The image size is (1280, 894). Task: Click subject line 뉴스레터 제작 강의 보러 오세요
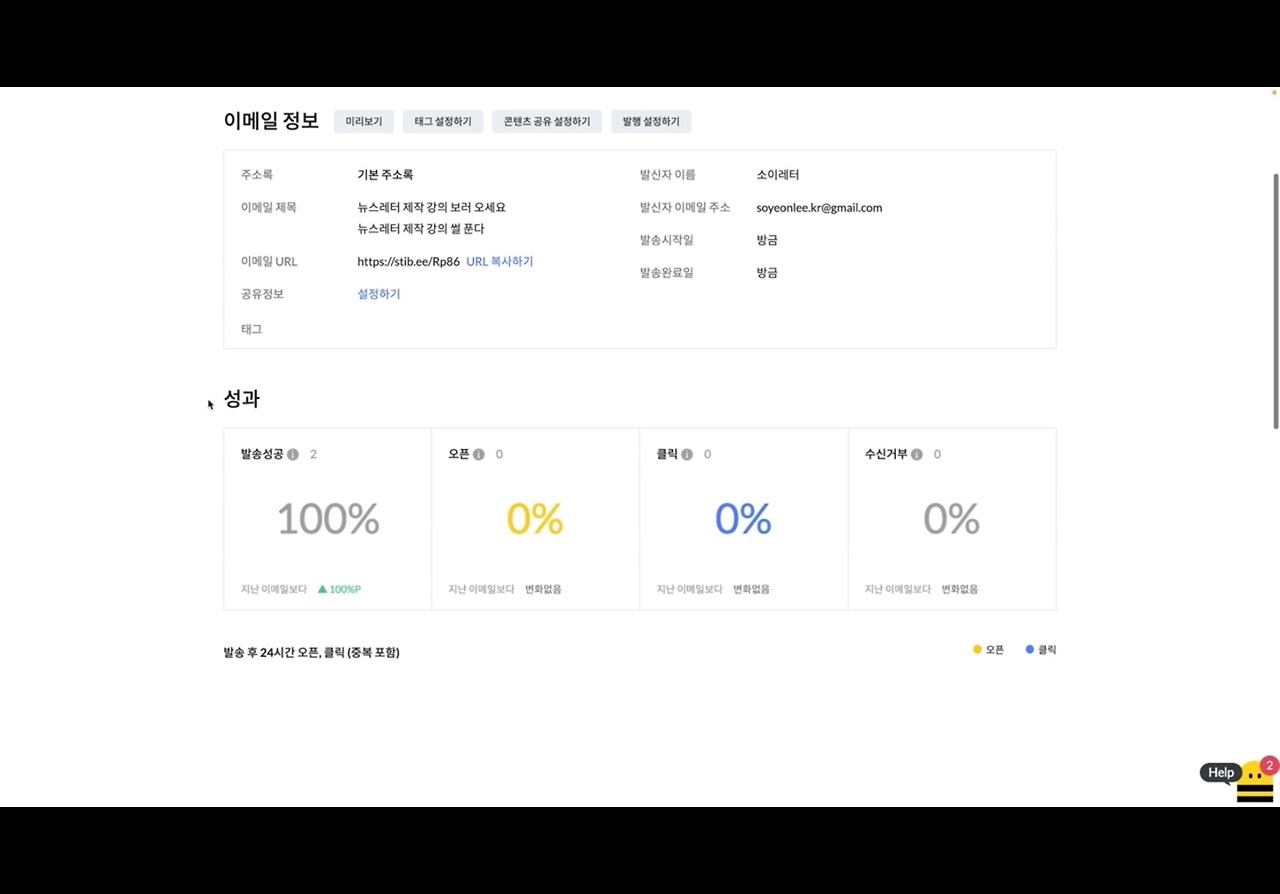tap(432, 208)
